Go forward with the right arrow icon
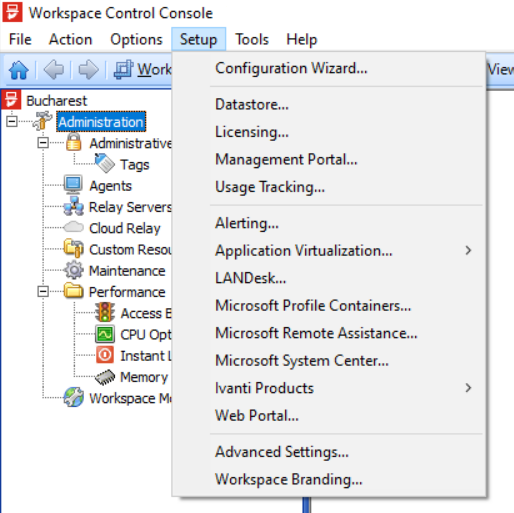This screenshot has height=513, width=514. [x=88, y=70]
